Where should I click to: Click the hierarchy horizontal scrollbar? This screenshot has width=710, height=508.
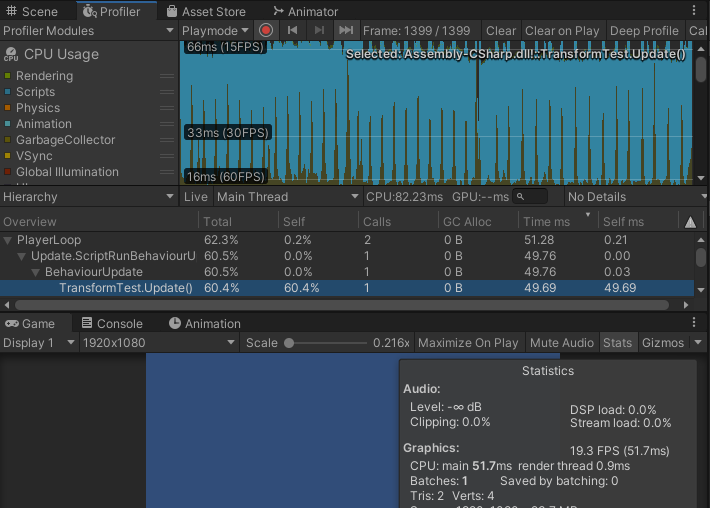pyautogui.click(x=341, y=305)
